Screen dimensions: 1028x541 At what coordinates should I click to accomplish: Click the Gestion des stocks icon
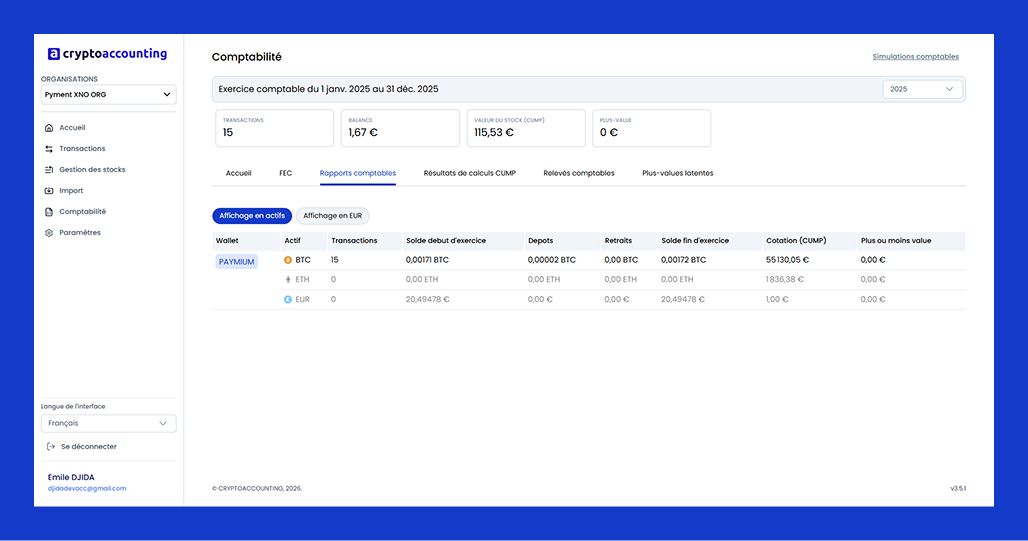coord(49,170)
